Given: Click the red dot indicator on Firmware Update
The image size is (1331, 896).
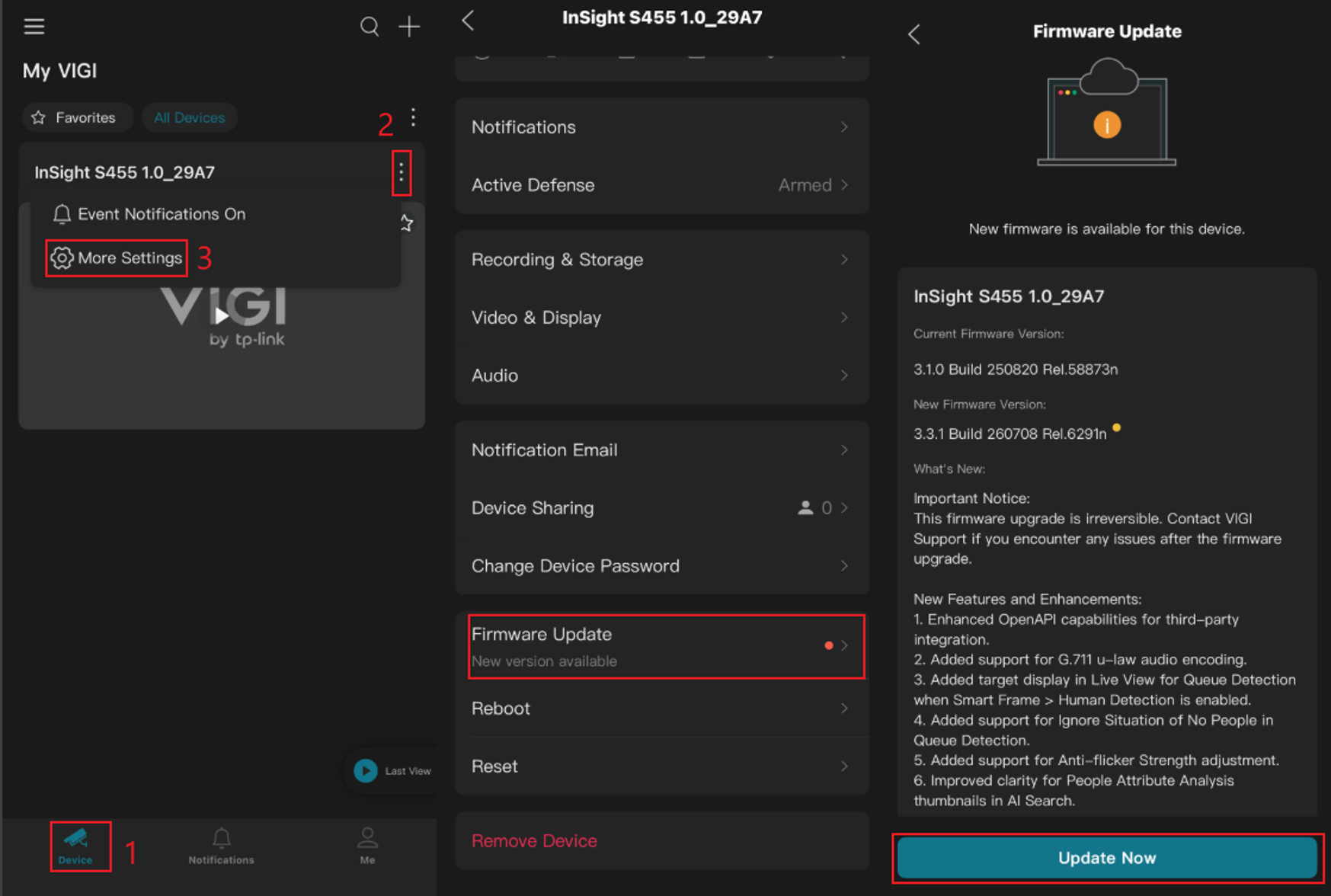Looking at the screenshot, I should click(x=829, y=645).
